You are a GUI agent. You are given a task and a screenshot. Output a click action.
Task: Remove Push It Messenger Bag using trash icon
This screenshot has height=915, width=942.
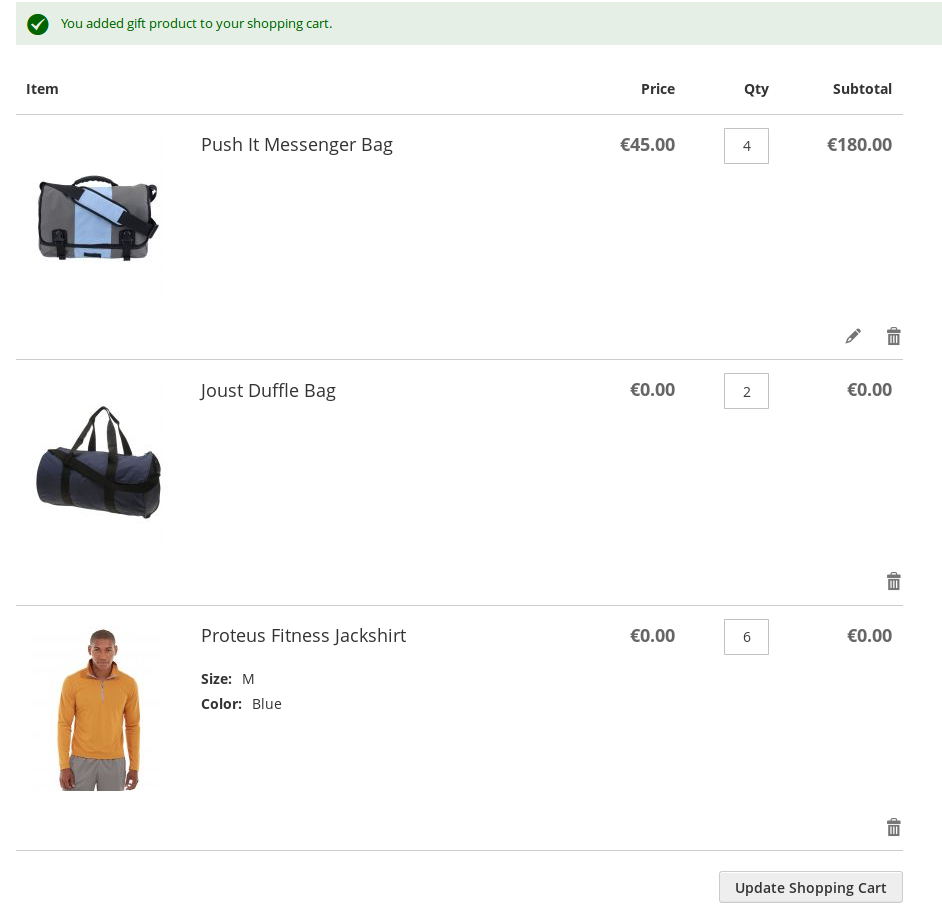pos(893,336)
